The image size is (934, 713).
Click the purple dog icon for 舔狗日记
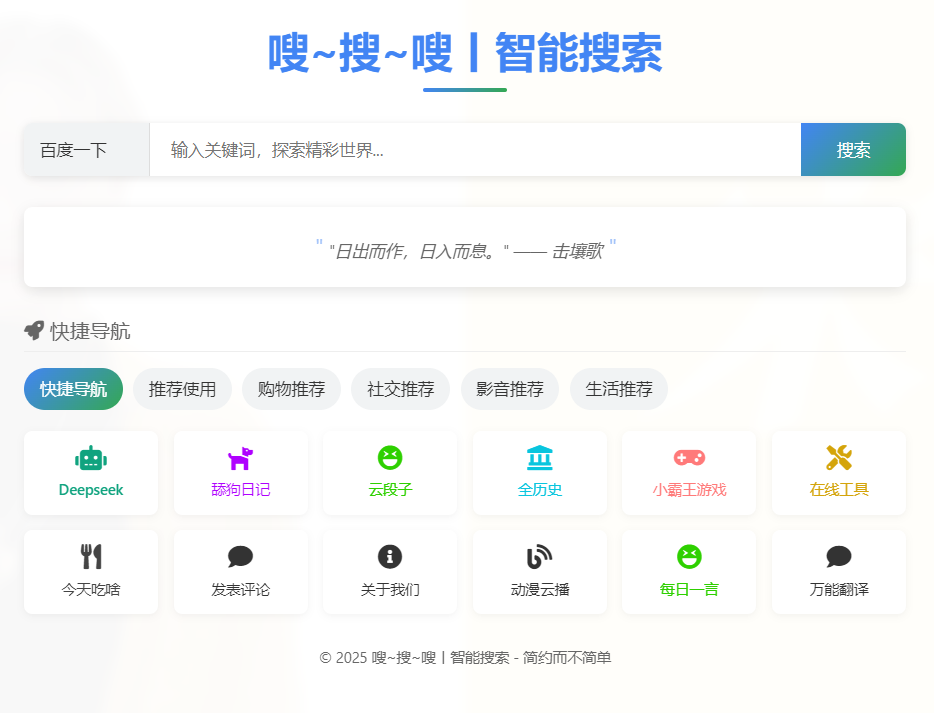pyautogui.click(x=240, y=458)
